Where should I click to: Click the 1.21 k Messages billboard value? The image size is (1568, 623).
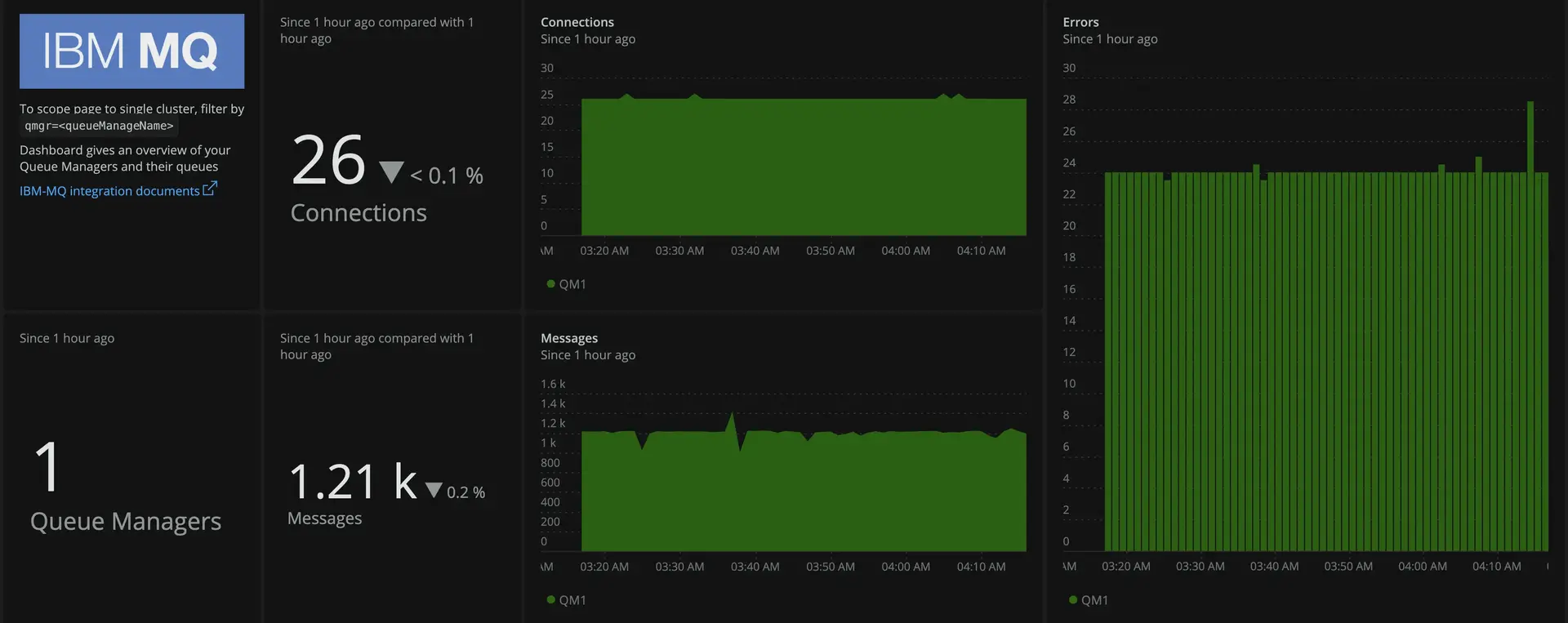tap(352, 481)
